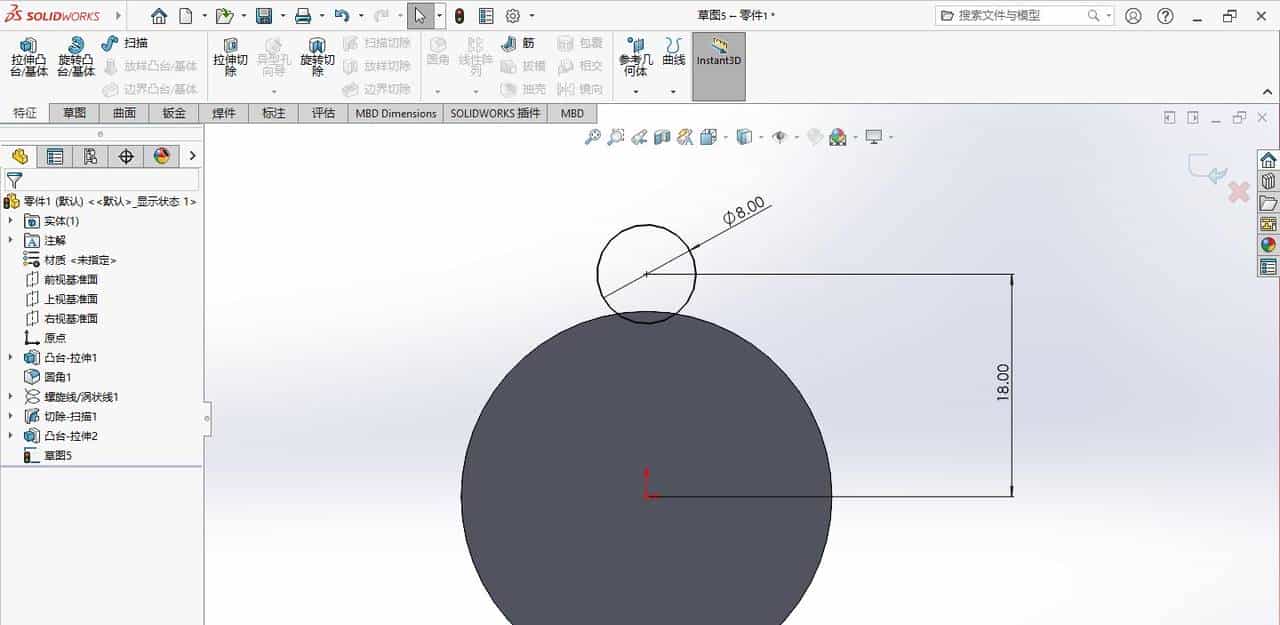
Task: Switch to the 钣金 ribbon tab
Action: tap(172, 113)
